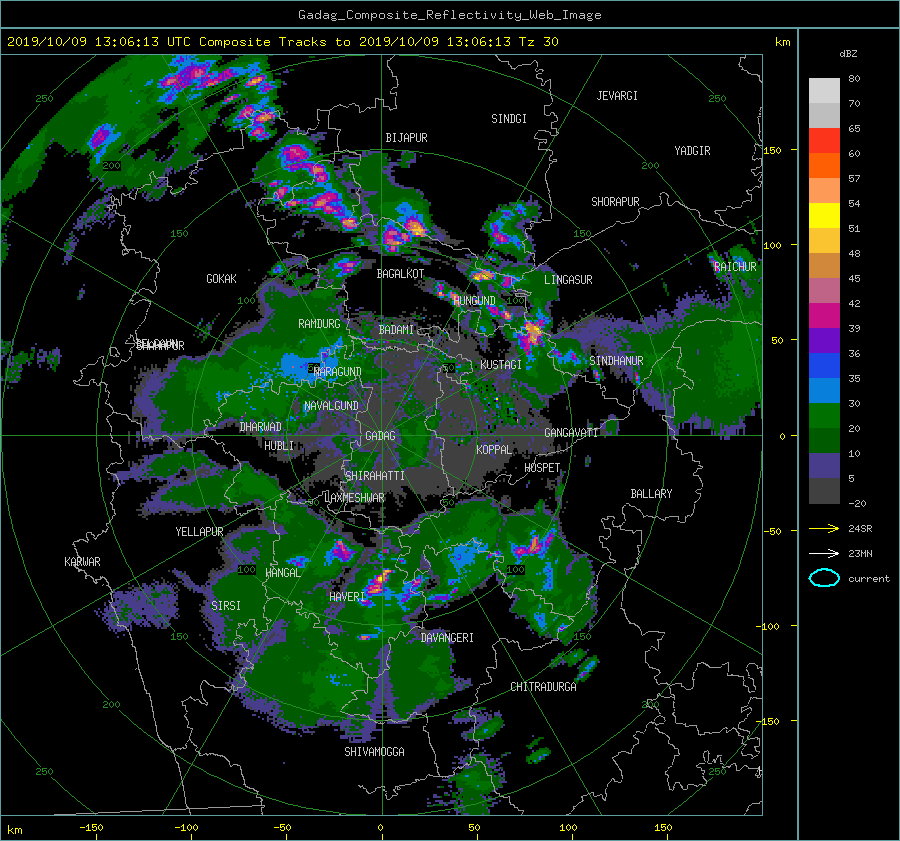The image size is (900, 841).
Task: Click the GOKAK city label
Action: [x=221, y=279]
